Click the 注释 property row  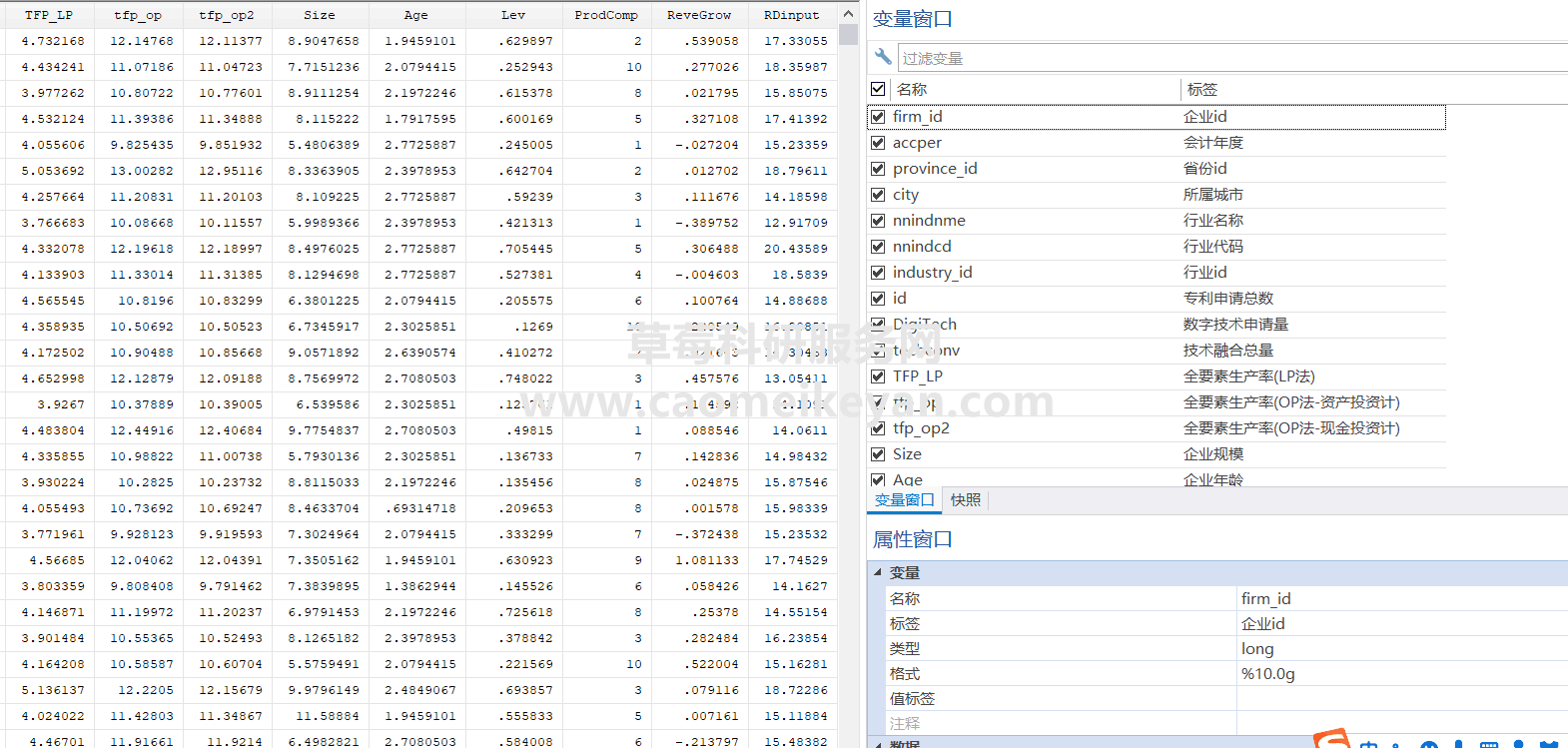[x=1227, y=723]
